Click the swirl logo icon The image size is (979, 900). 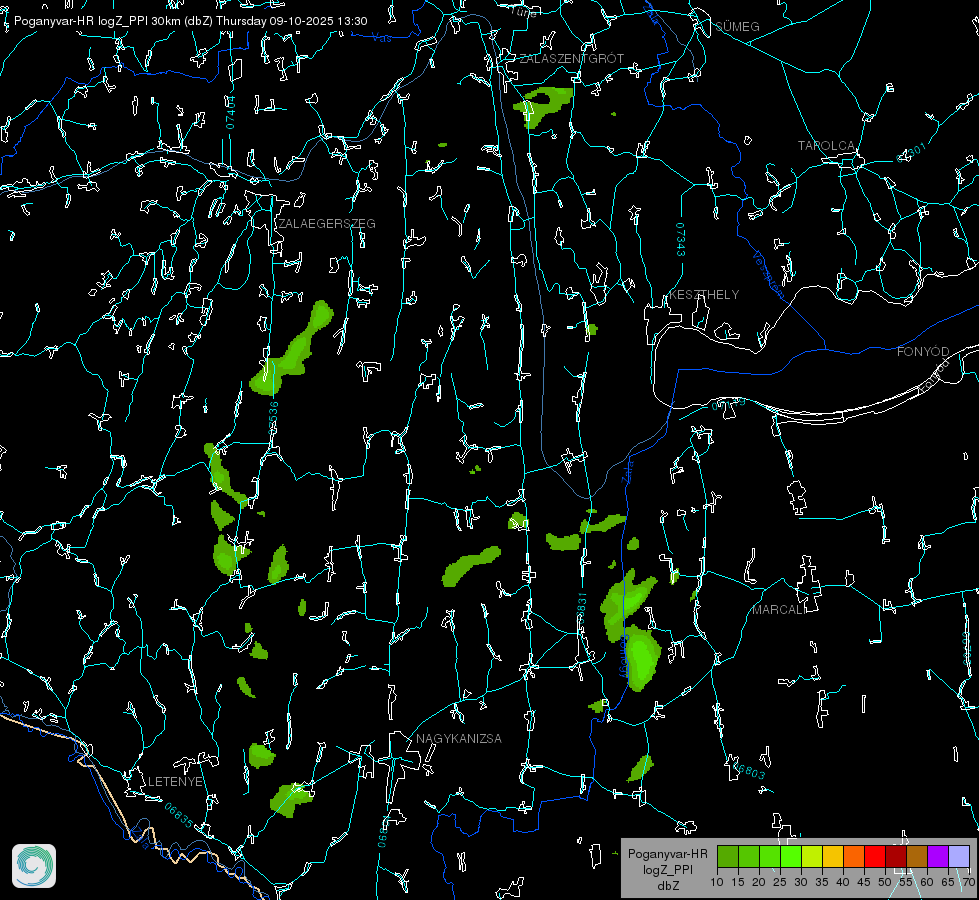(x=34, y=866)
